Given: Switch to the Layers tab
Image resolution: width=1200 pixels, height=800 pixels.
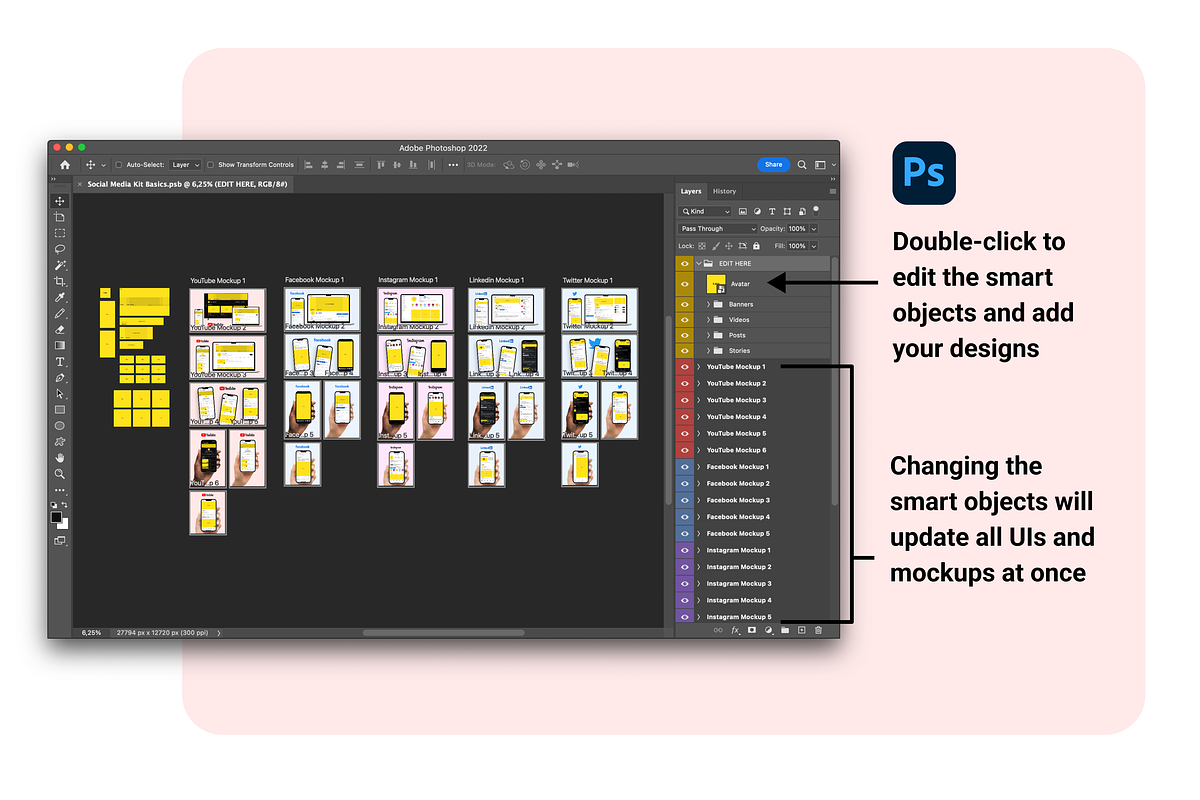Looking at the screenshot, I should (x=691, y=191).
